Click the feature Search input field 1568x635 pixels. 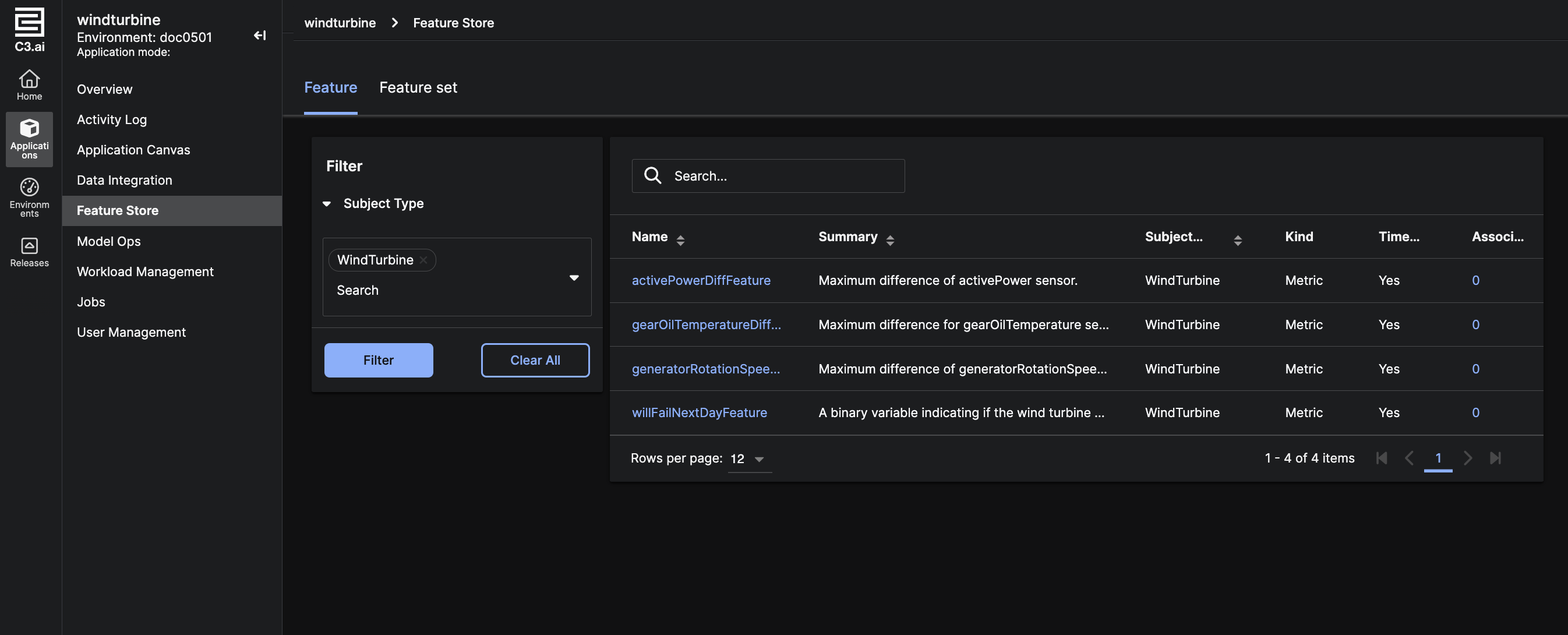(779, 176)
